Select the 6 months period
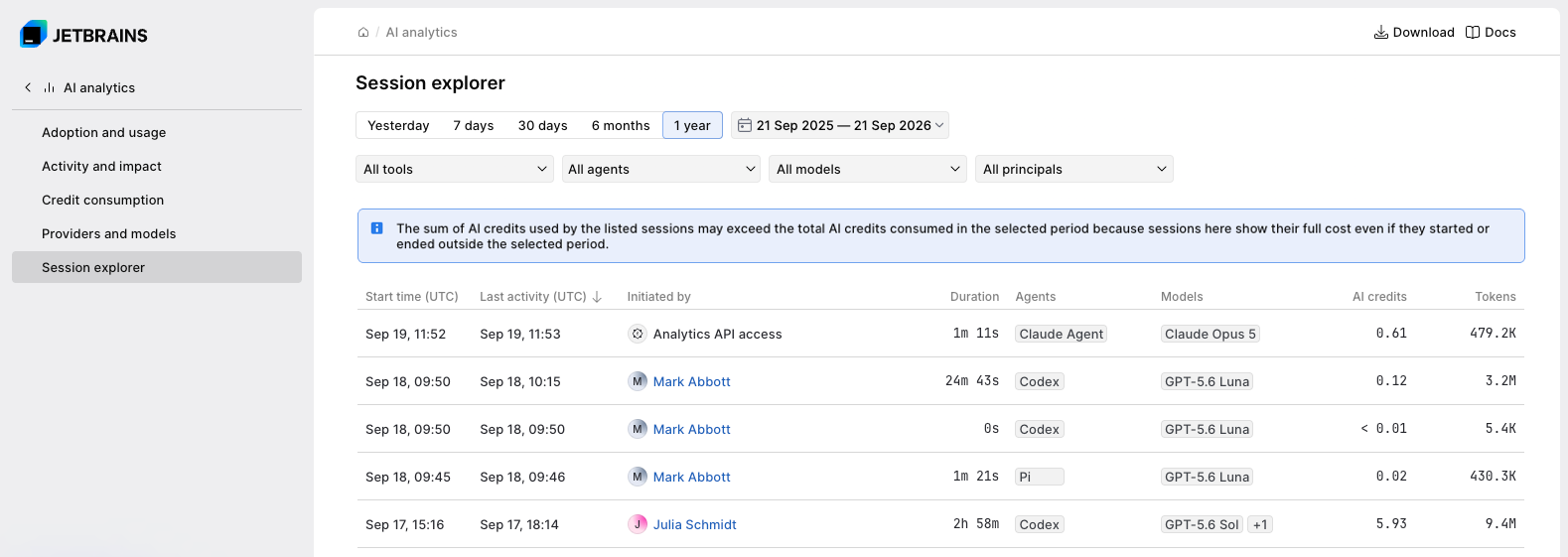The image size is (1568, 557). [621, 125]
